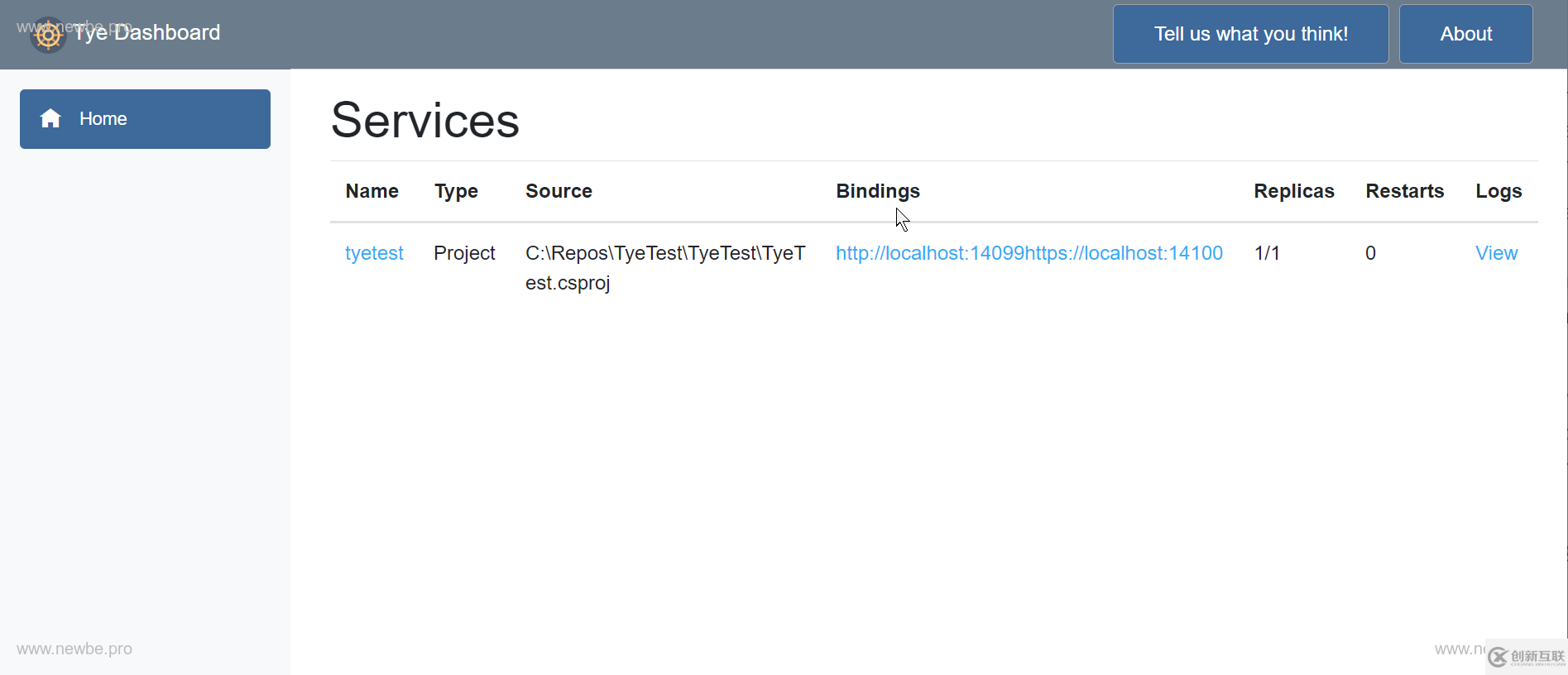
Task: Open the Home navigation item
Action: 145,119
